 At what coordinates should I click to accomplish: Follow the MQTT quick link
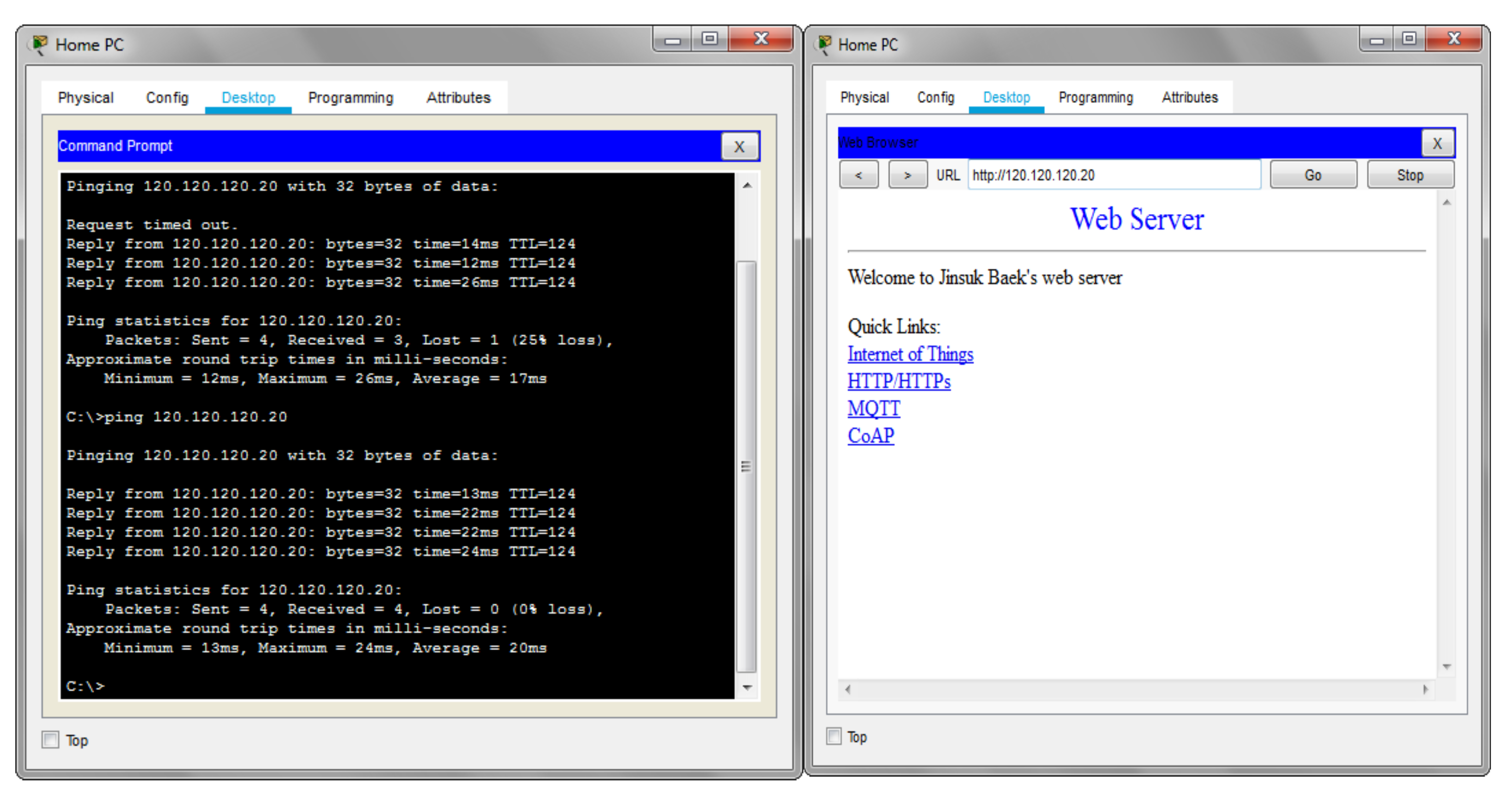tap(873, 408)
